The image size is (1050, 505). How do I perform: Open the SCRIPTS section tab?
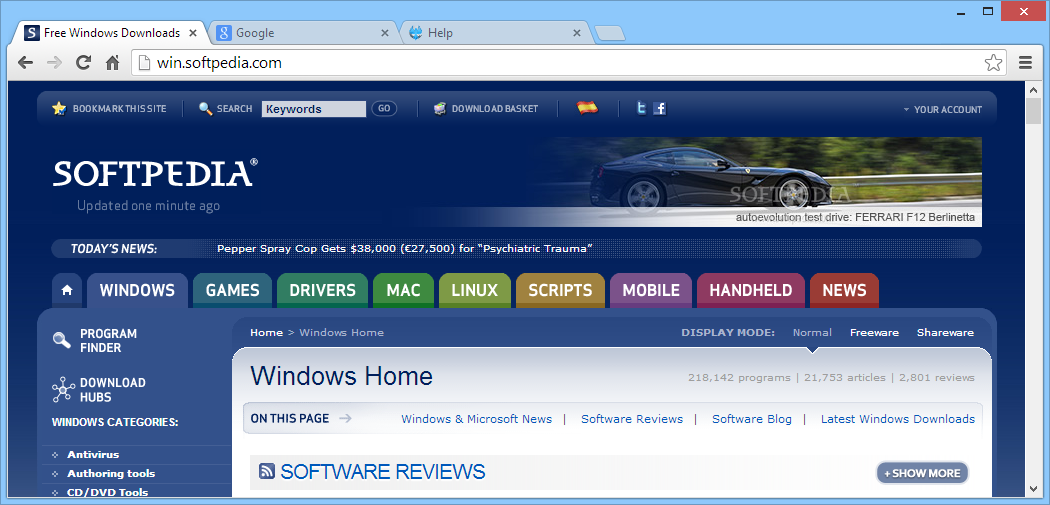click(560, 291)
